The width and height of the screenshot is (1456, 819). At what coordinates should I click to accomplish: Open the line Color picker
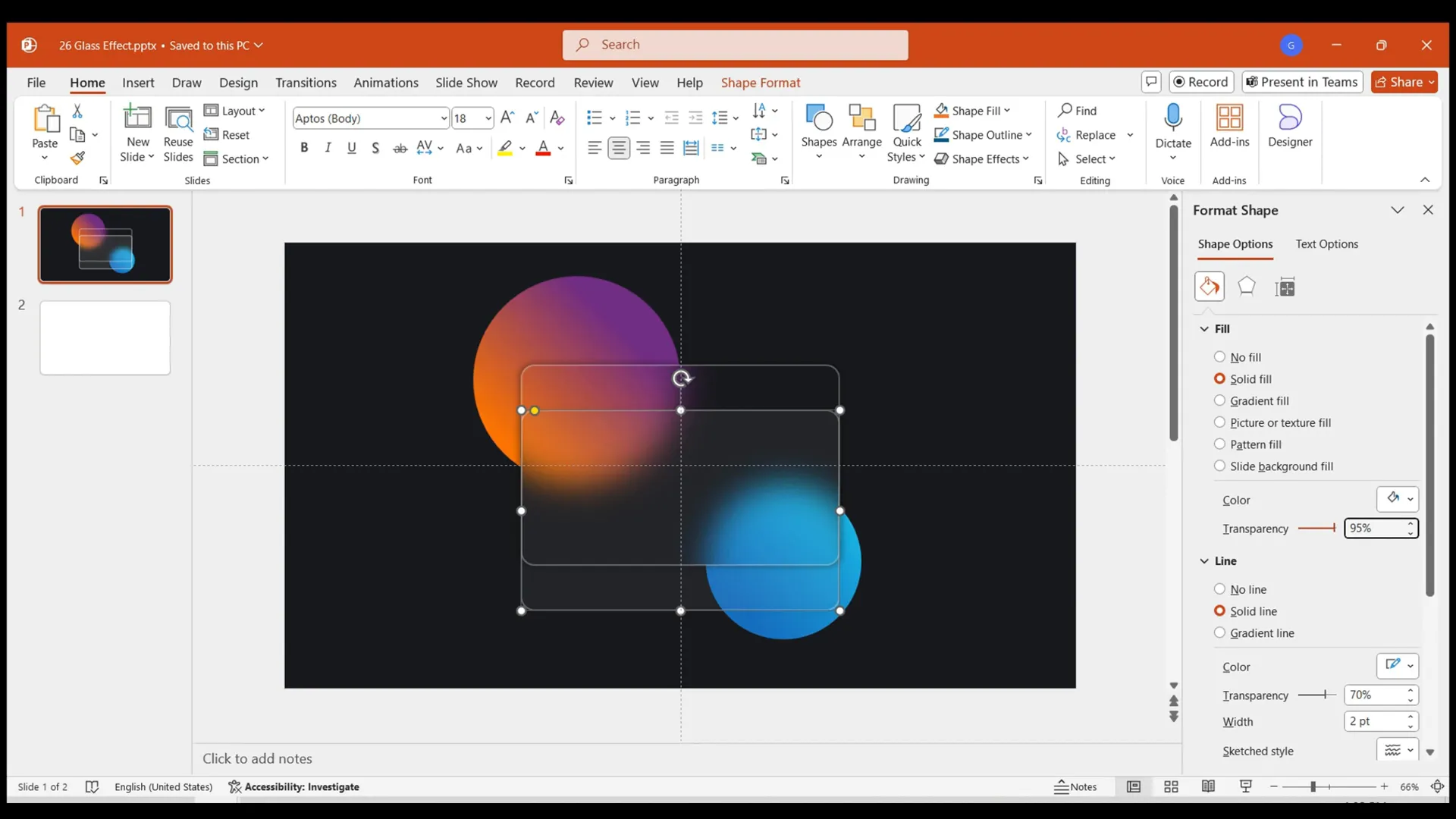(1397, 666)
